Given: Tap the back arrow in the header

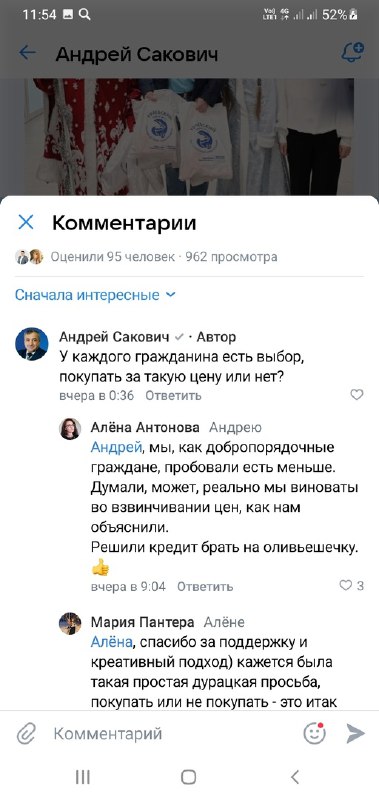Looking at the screenshot, I should tap(27, 53).
